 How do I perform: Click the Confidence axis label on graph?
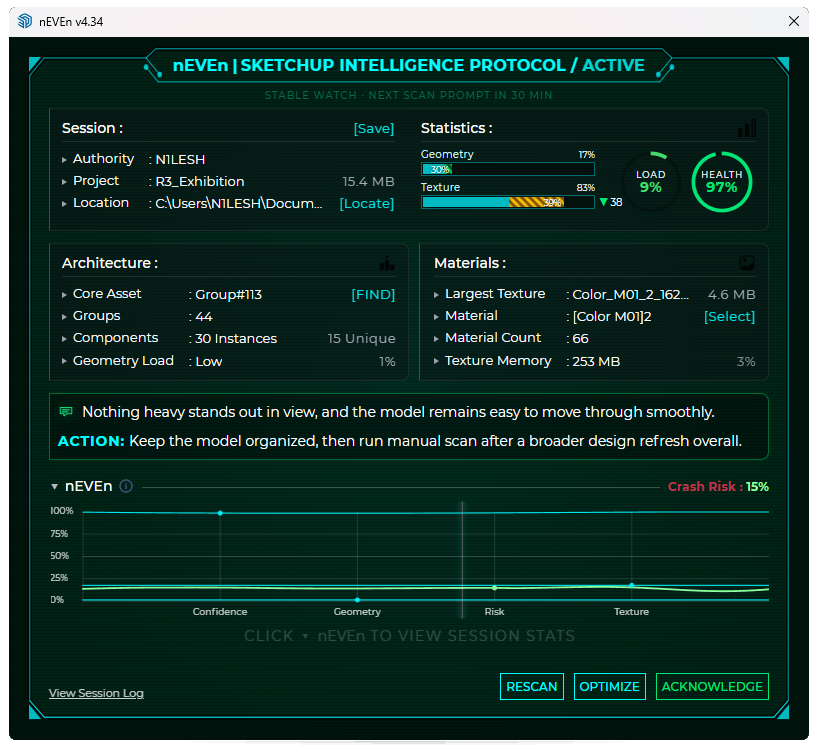click(220, 612)
